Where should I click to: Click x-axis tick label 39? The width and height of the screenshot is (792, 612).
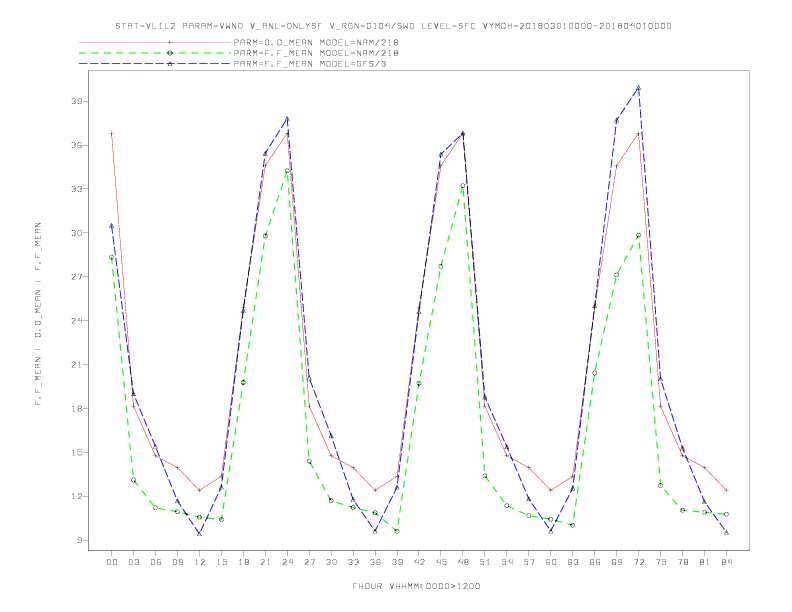pyautogui.click(x=397, y=562)
